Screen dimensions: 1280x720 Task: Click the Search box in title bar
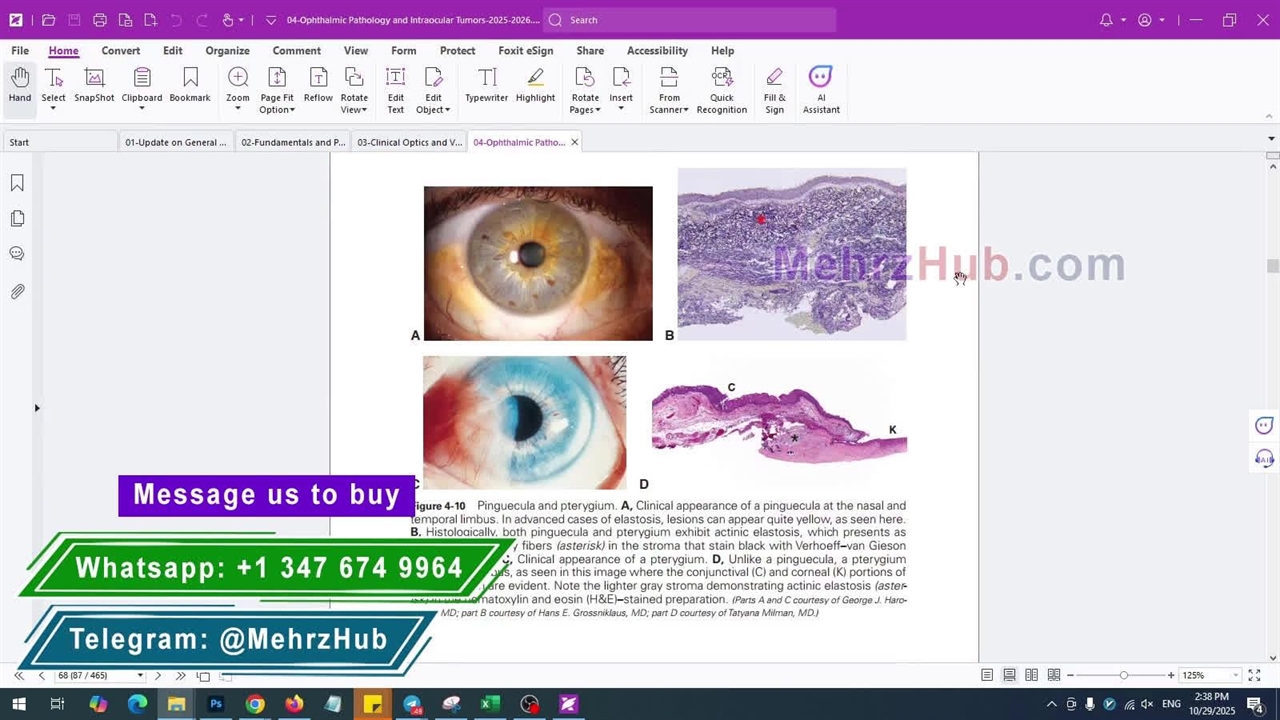(x=690, y=20)
